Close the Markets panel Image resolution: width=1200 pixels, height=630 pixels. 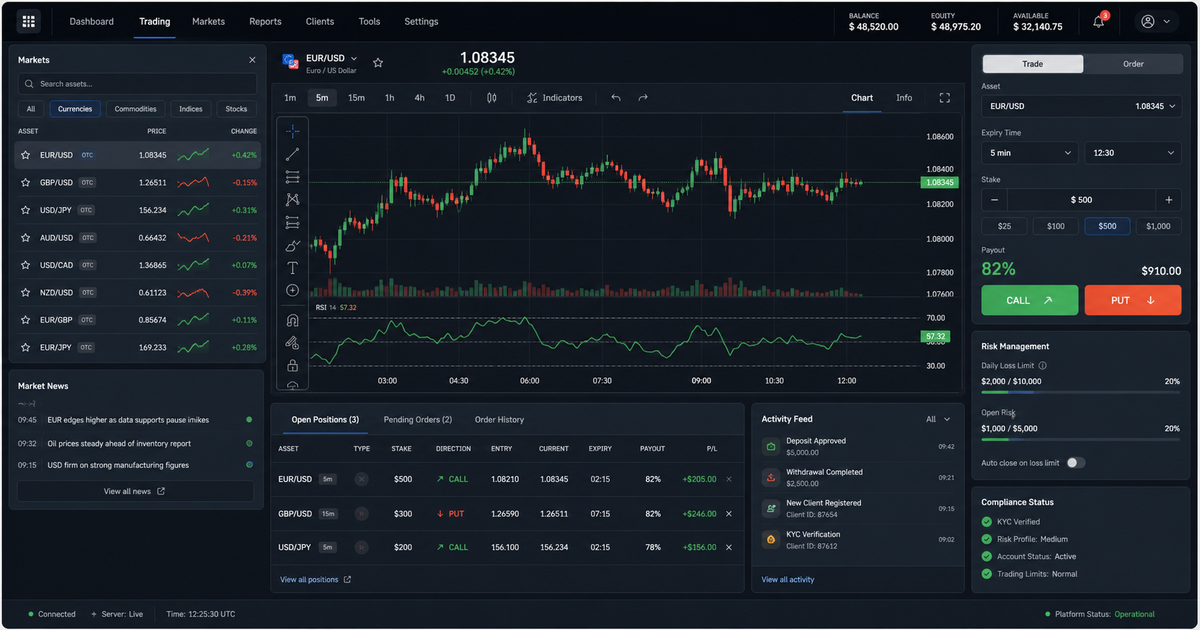252,60
